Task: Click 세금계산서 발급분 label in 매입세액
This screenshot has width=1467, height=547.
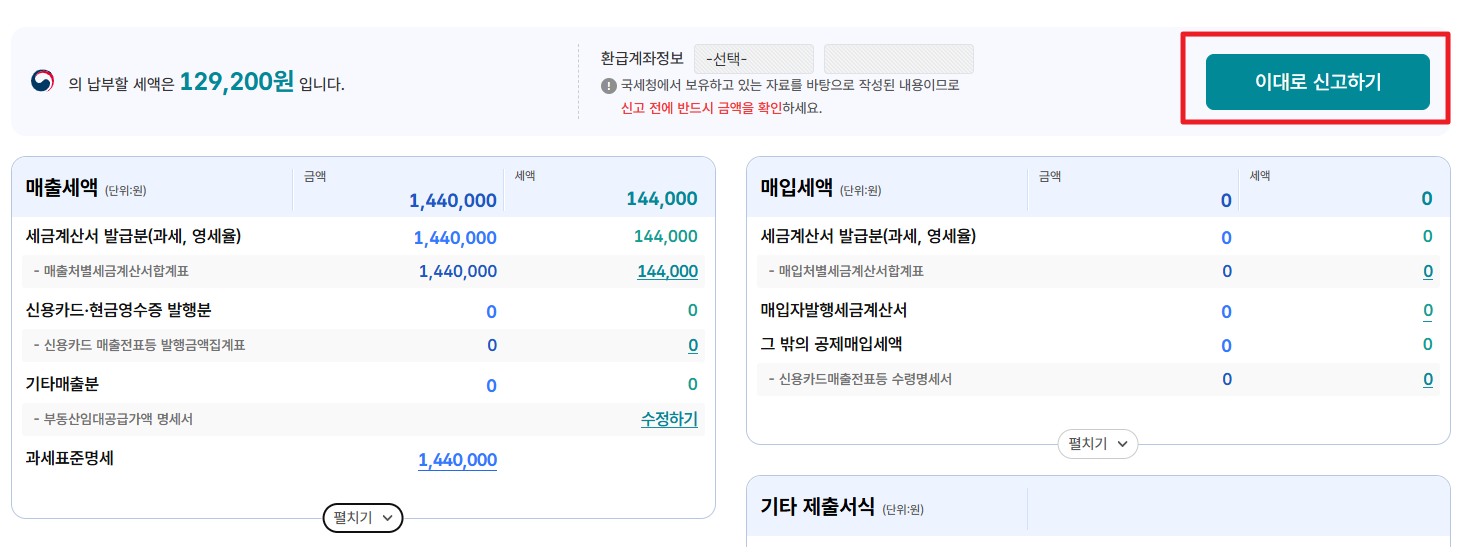Action: pyautogui.click(x=868, y=237)
